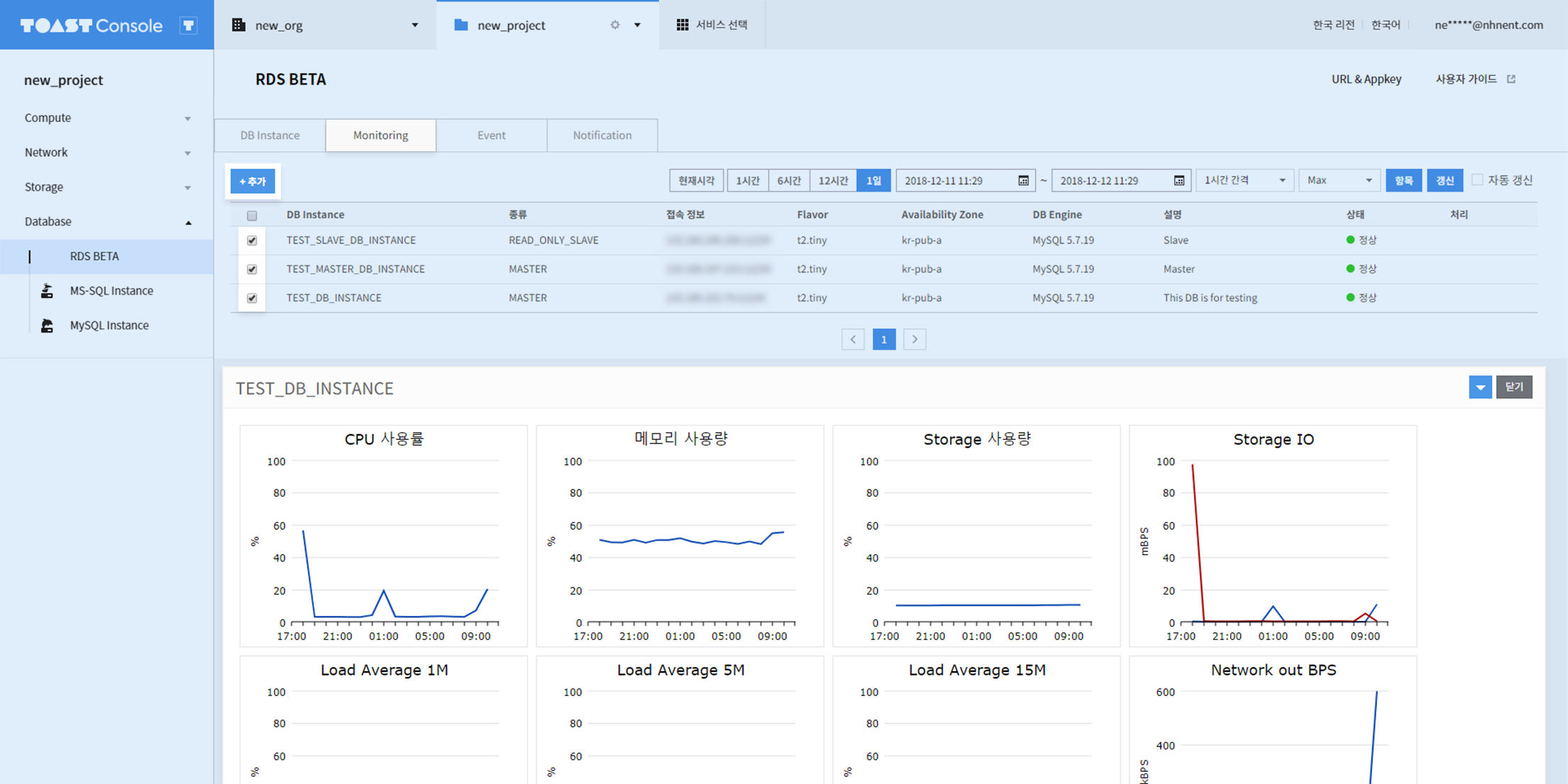Click the service selection grid icon

coord(683,25)
